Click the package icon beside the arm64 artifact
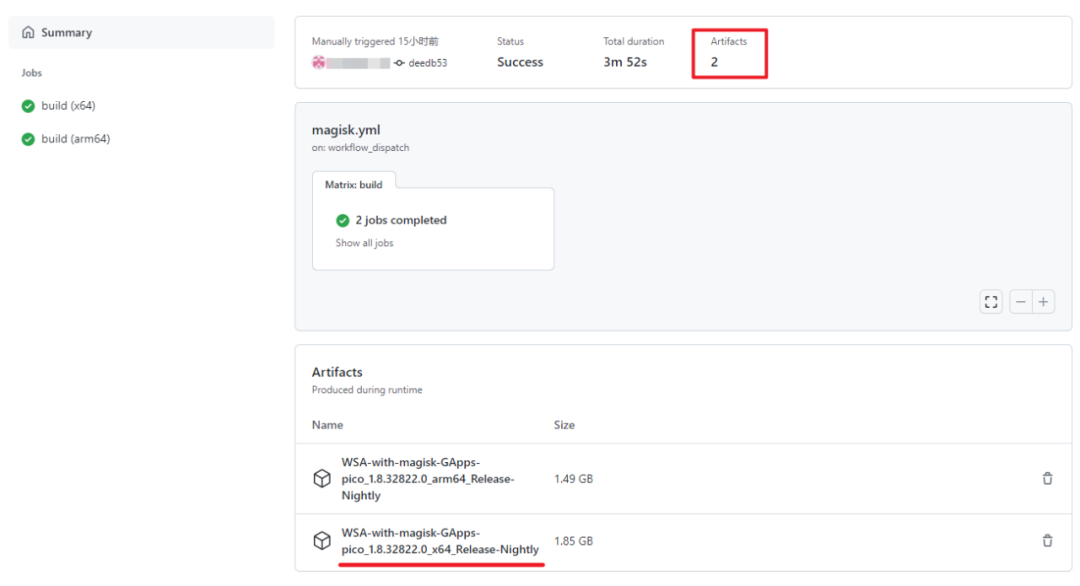This screenshot has height=586, width=1080. pyautogui.click(x=322, y=479)
